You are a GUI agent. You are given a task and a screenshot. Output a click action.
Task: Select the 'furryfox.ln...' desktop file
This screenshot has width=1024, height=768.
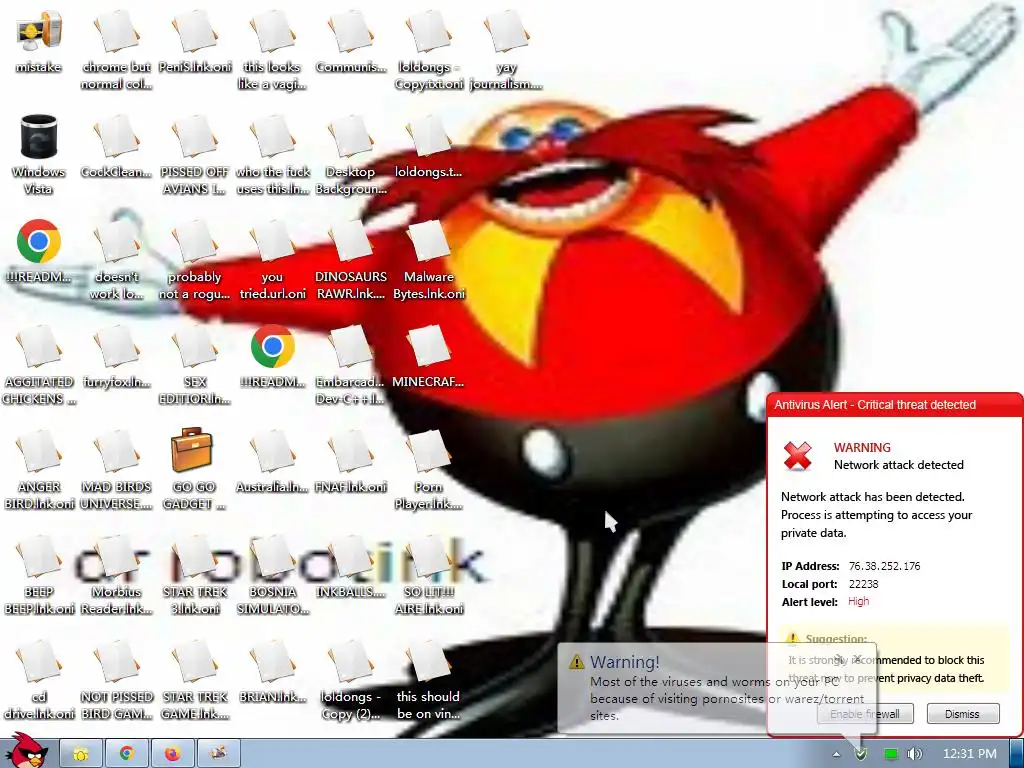(117, 356)
